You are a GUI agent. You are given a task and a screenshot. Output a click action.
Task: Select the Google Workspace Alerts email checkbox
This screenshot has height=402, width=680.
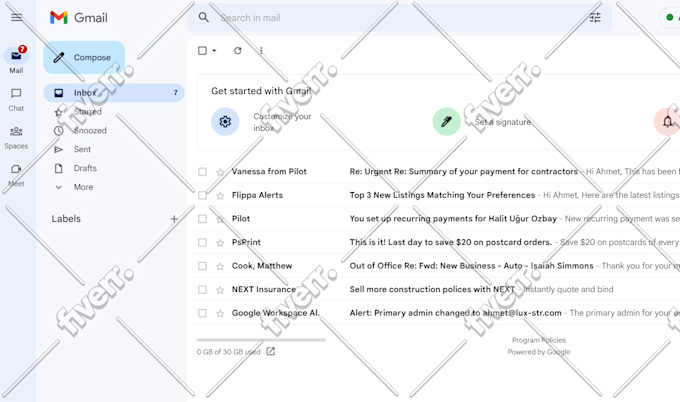203,313
